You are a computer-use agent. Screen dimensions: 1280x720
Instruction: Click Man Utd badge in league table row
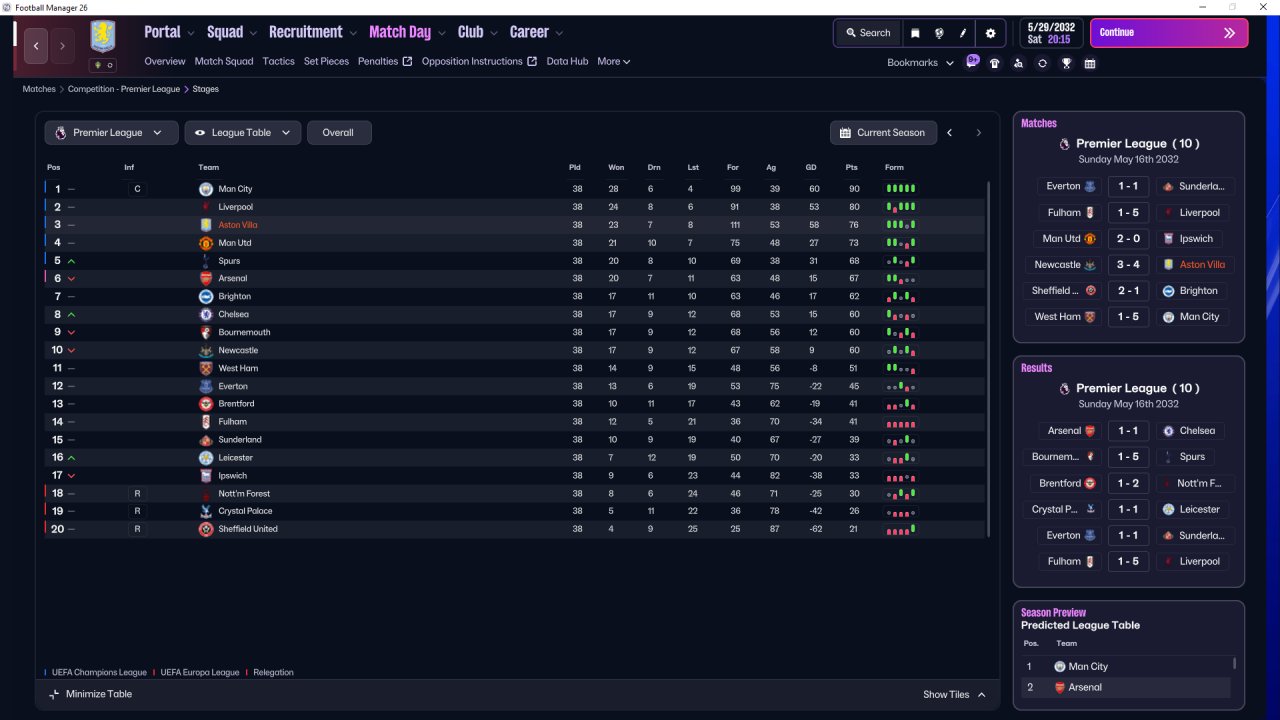(206, 243)
